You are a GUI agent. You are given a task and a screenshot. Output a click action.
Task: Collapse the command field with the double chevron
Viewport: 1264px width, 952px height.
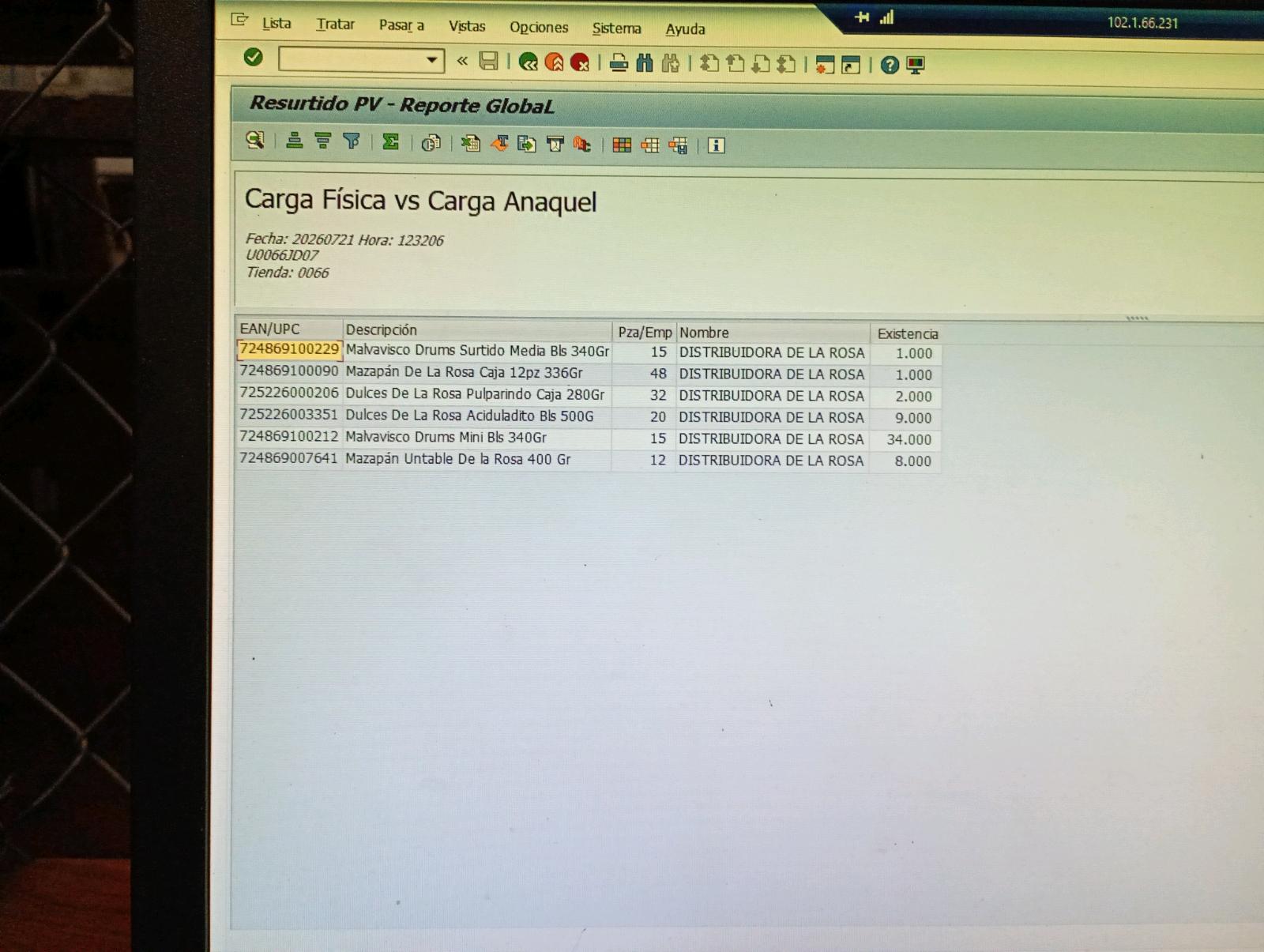click(x=462, y=61)
